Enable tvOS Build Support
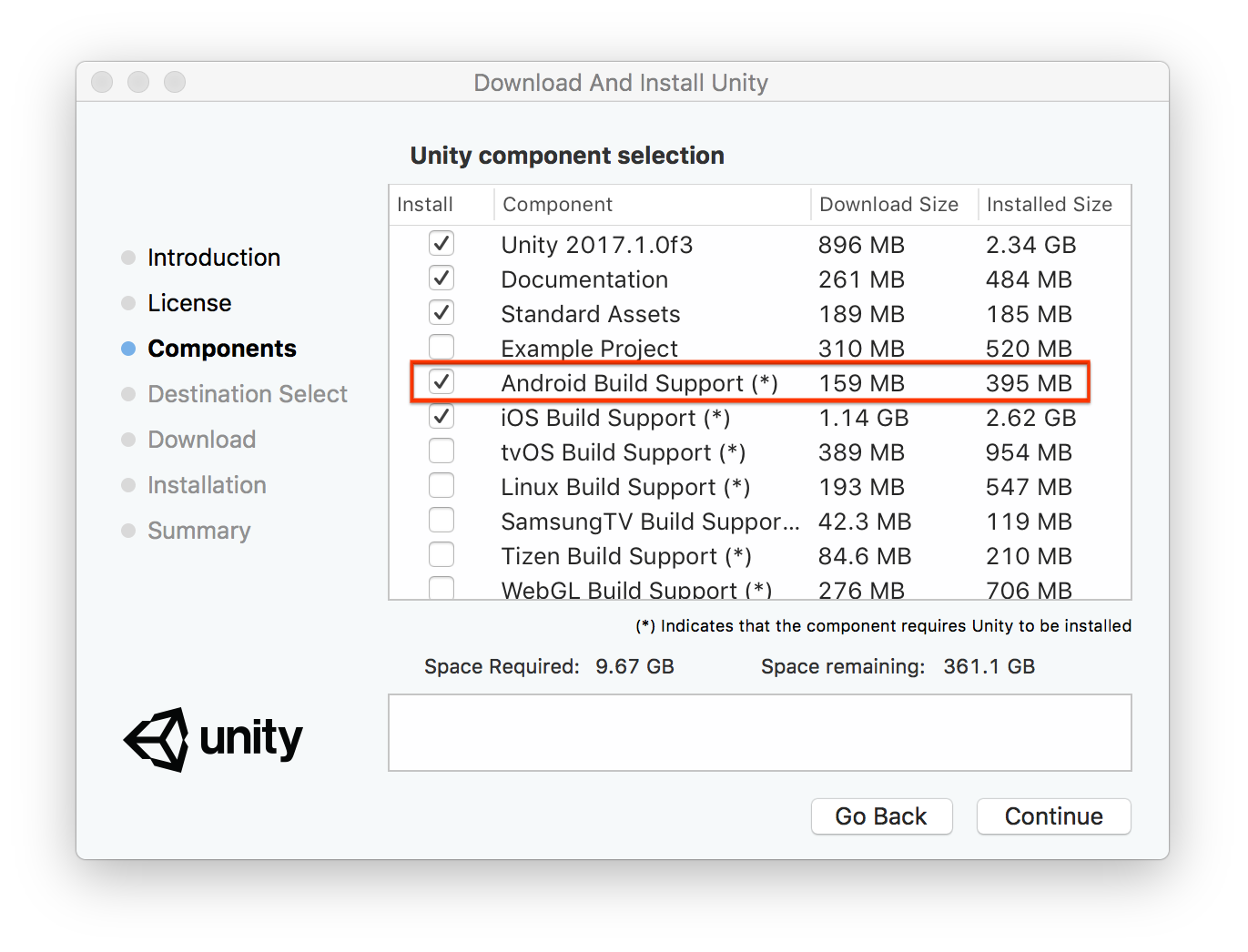This screenshot has height=952, width=1248. tap(441, 451)
